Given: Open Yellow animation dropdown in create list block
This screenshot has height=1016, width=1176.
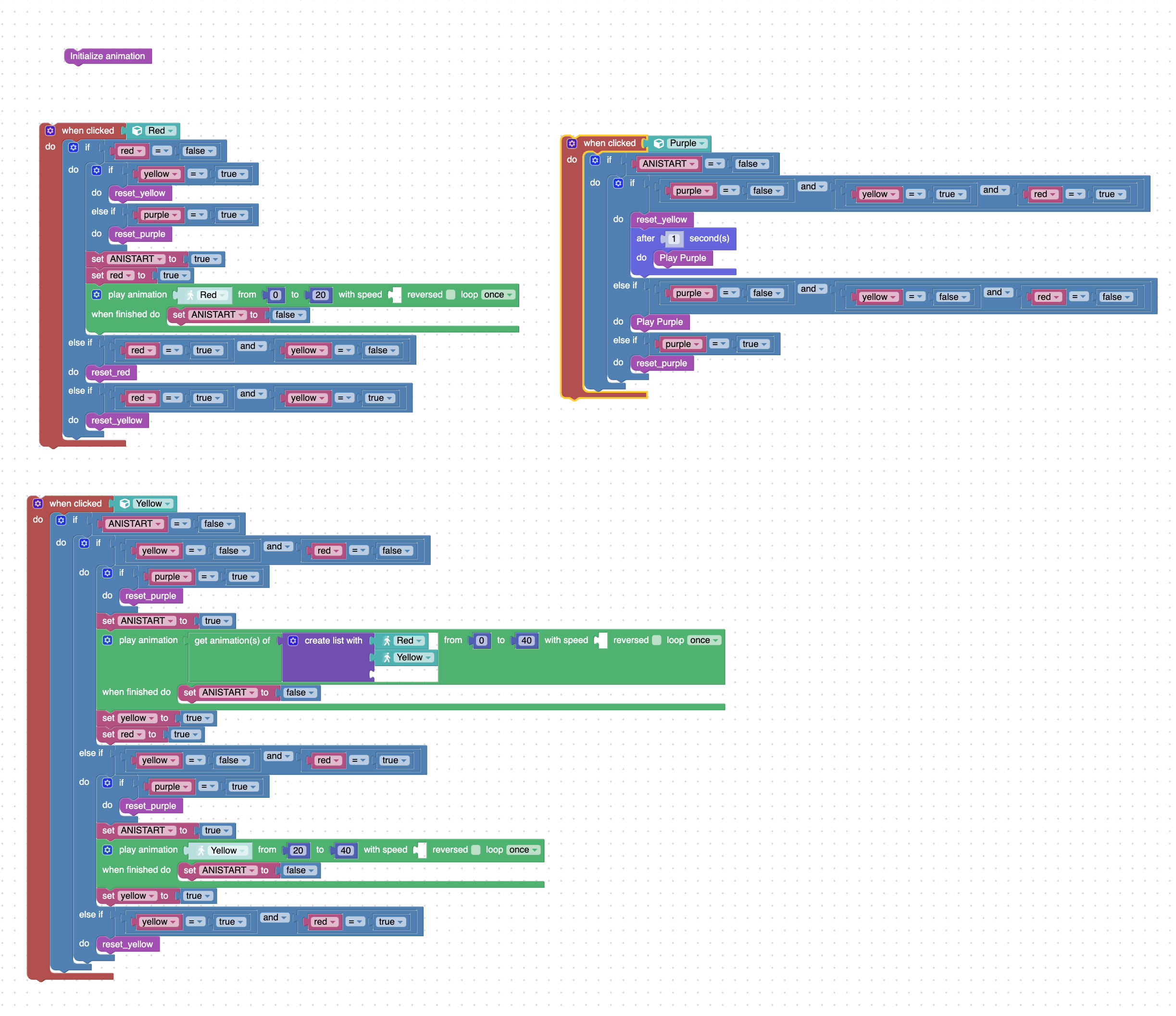Looking at the screenshot, I should point(414,657).
